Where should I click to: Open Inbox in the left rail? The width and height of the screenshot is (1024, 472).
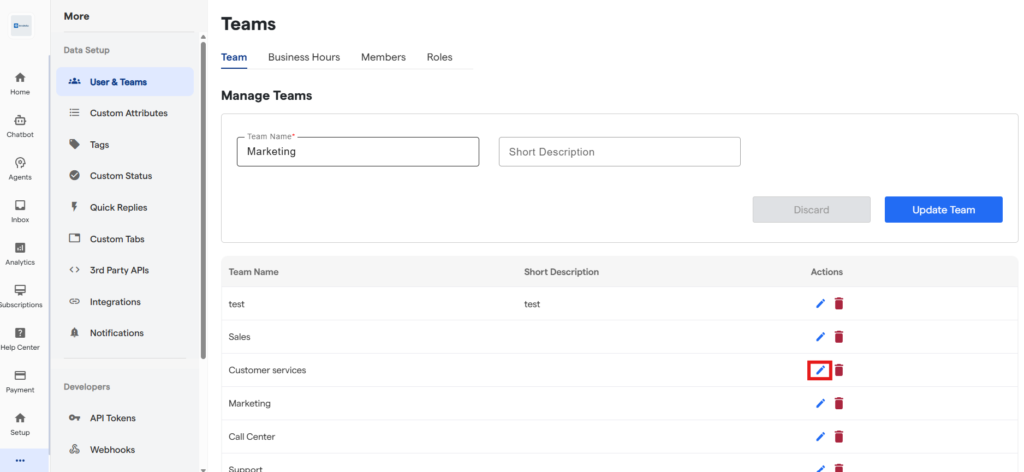pyautogui.click(x=20, y=211)
